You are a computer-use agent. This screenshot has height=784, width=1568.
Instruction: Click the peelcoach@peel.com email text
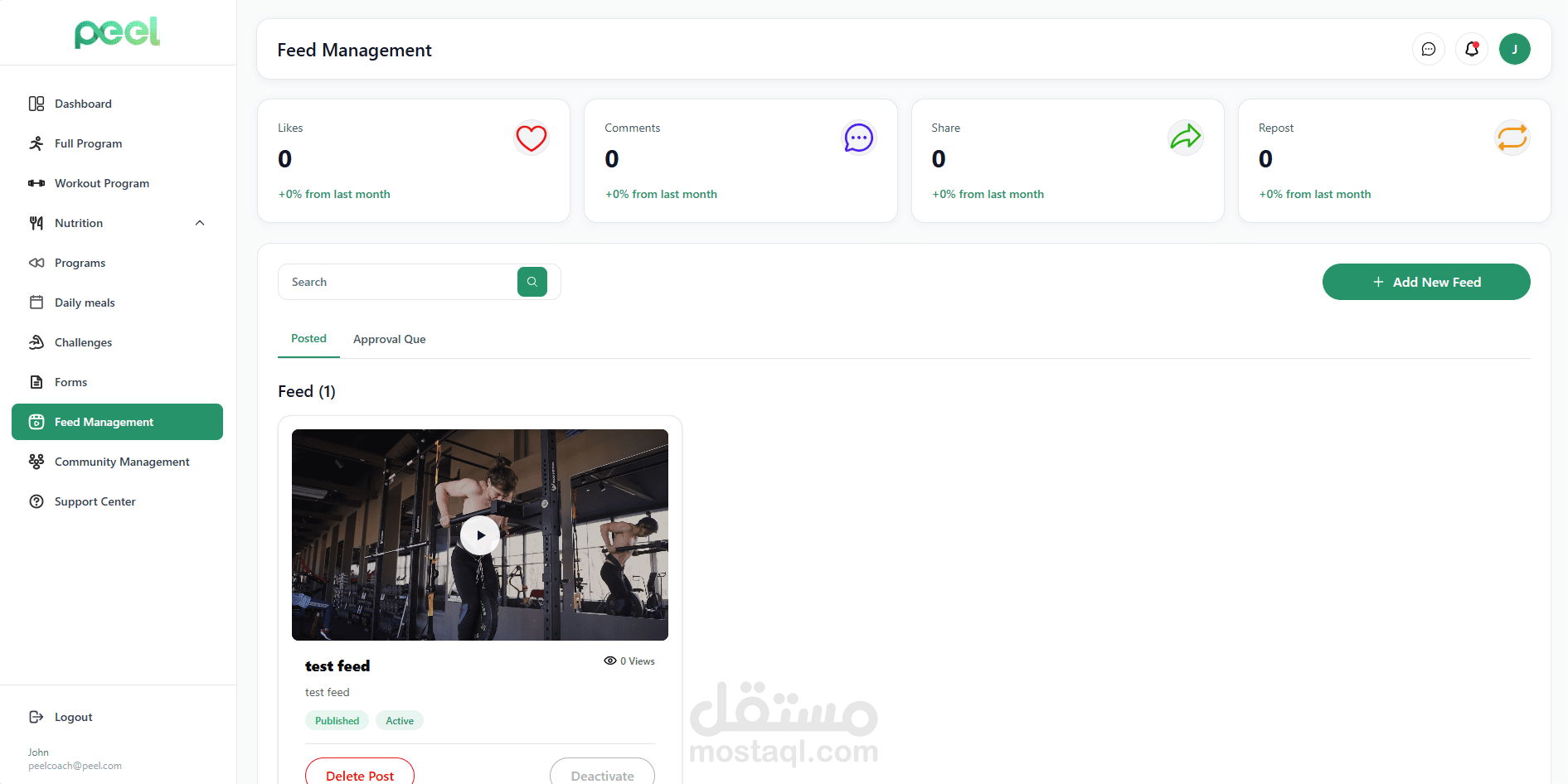click(x=75, y=766)
